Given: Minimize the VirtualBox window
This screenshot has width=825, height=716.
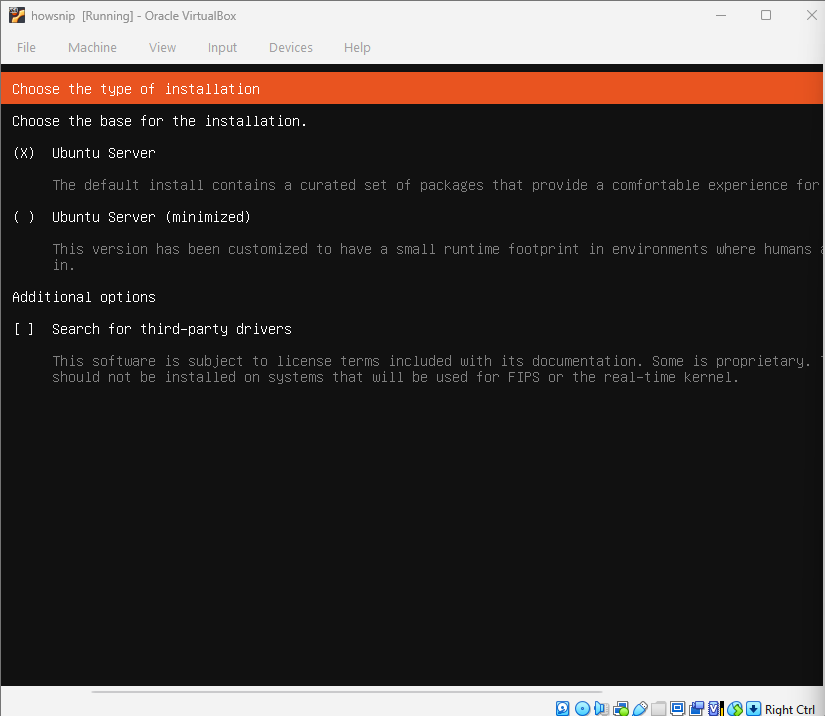Looking at the screenshot, I should (721, 15).
